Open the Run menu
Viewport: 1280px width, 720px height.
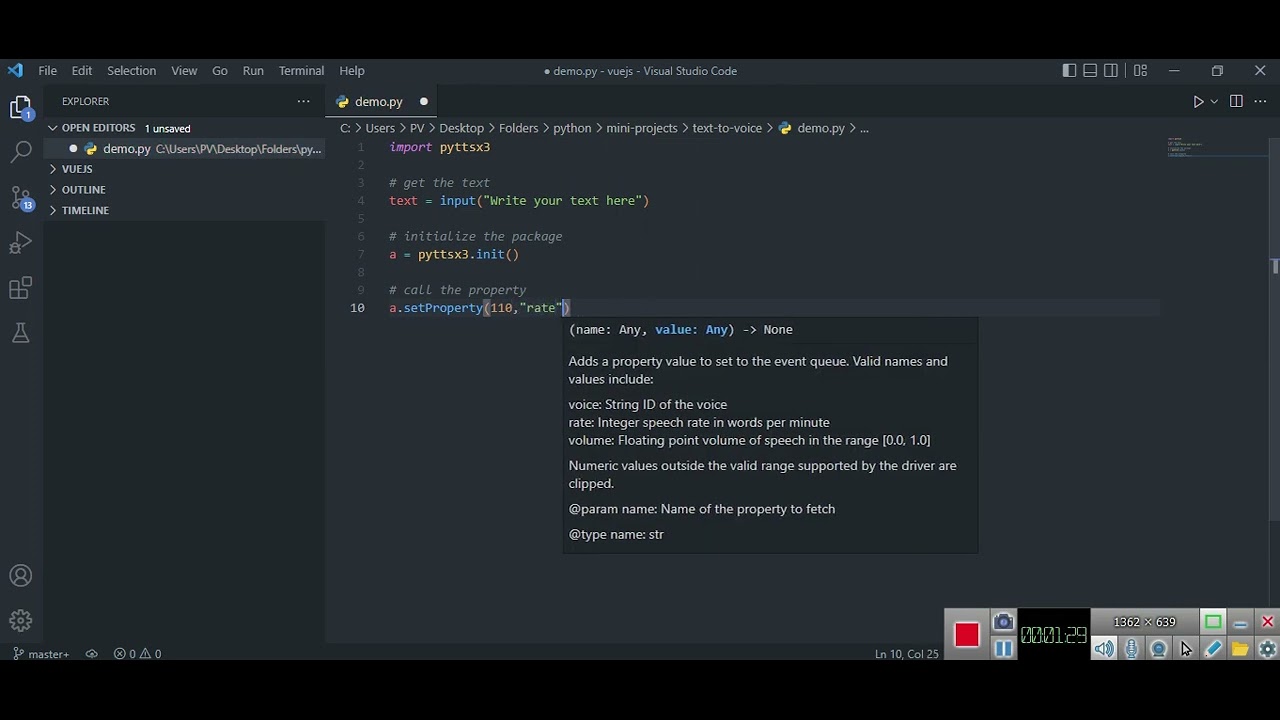253,71
